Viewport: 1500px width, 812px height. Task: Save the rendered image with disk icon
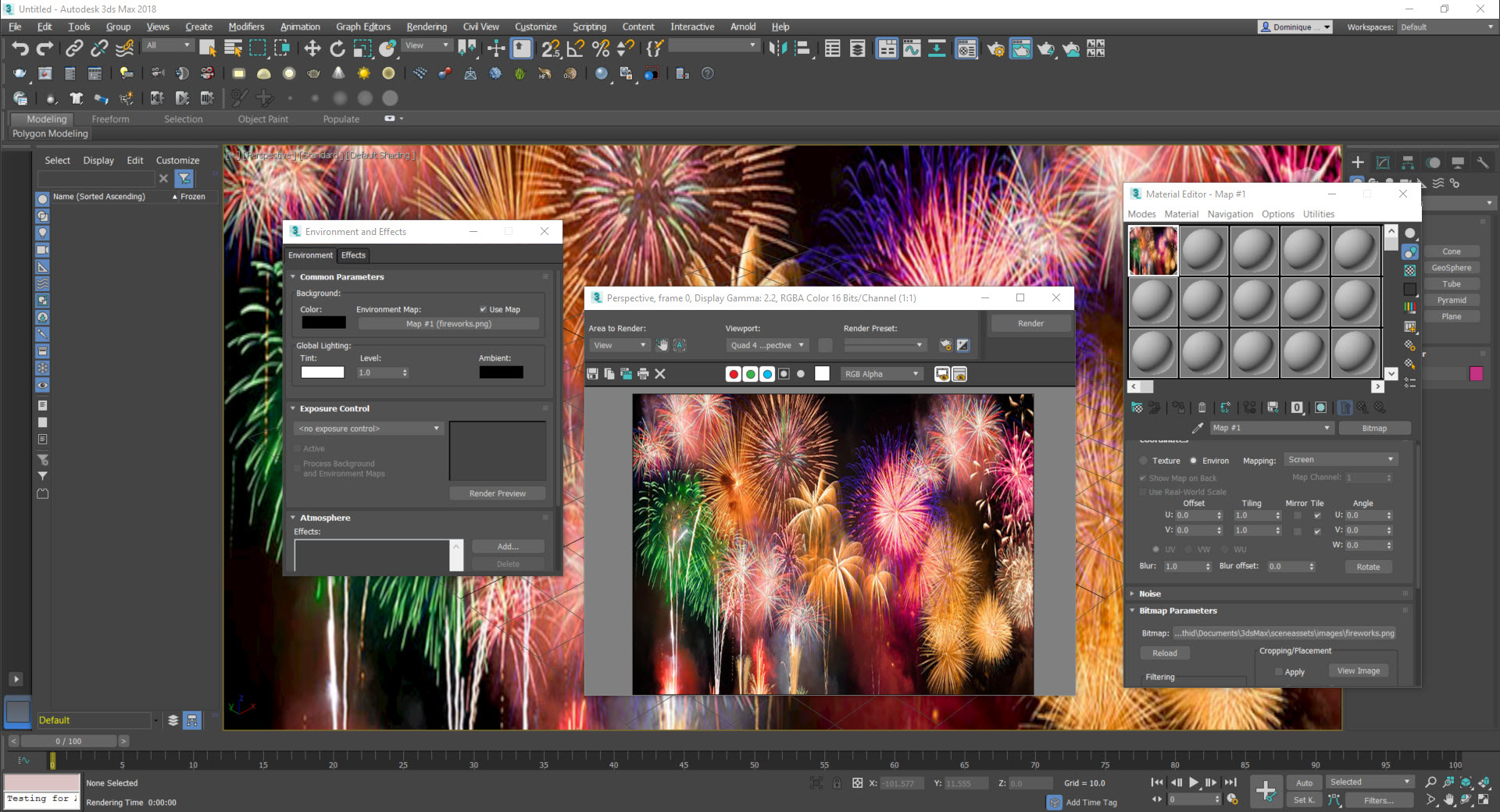coord(593,374)
